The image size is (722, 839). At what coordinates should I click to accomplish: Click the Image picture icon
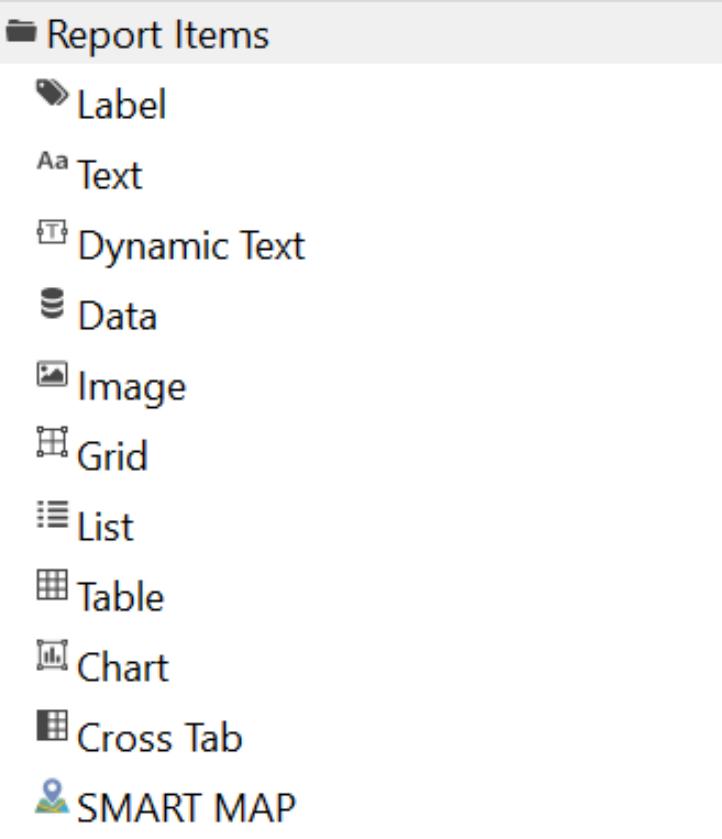tap(52, 374)
